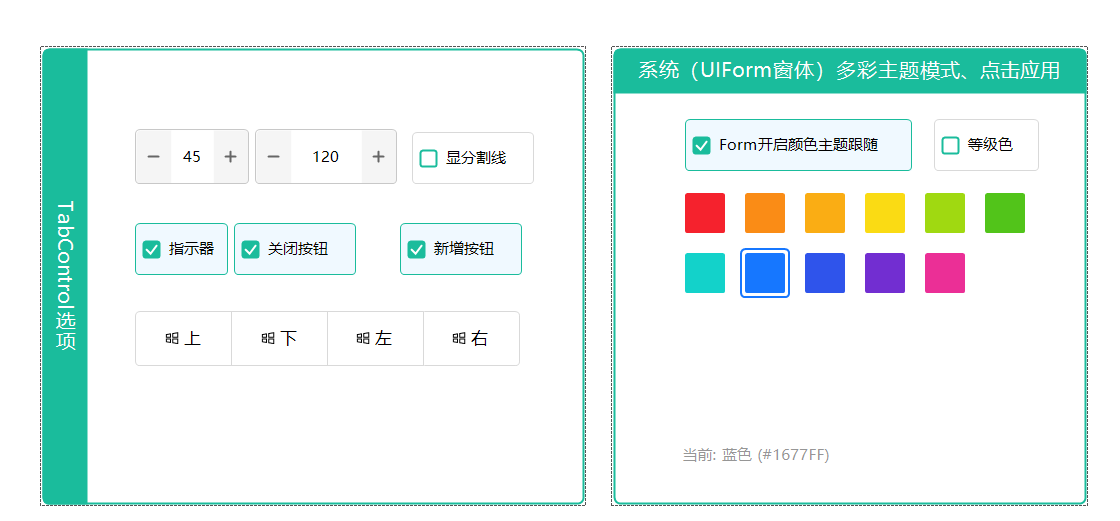Set tab position to 左

click(376, 339)
